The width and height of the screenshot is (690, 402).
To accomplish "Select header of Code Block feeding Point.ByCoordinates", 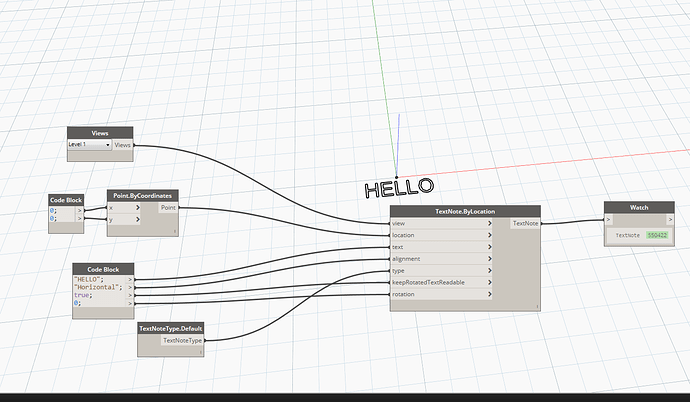I will coord(66,200).
